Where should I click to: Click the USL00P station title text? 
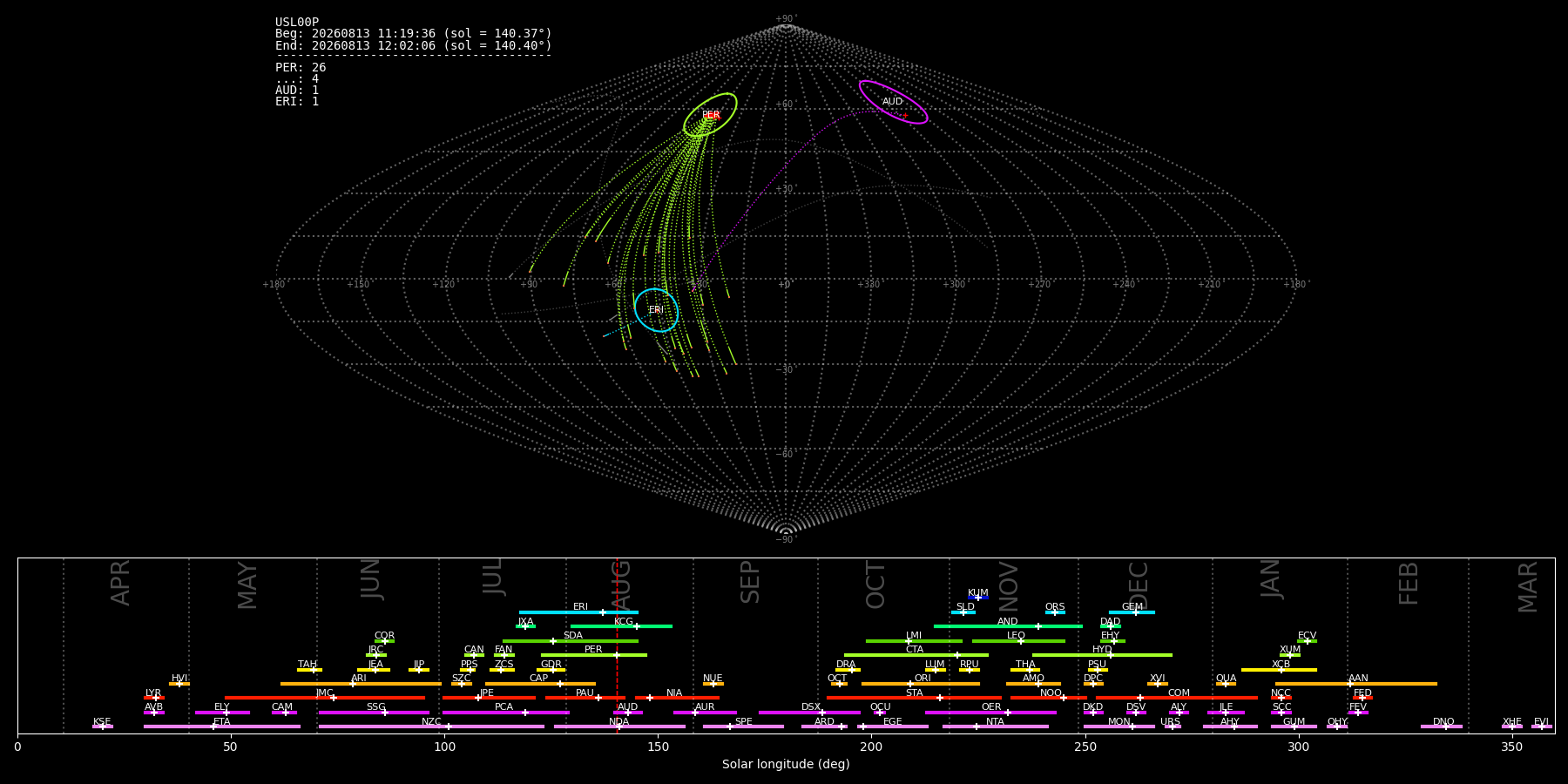[297, 23]
